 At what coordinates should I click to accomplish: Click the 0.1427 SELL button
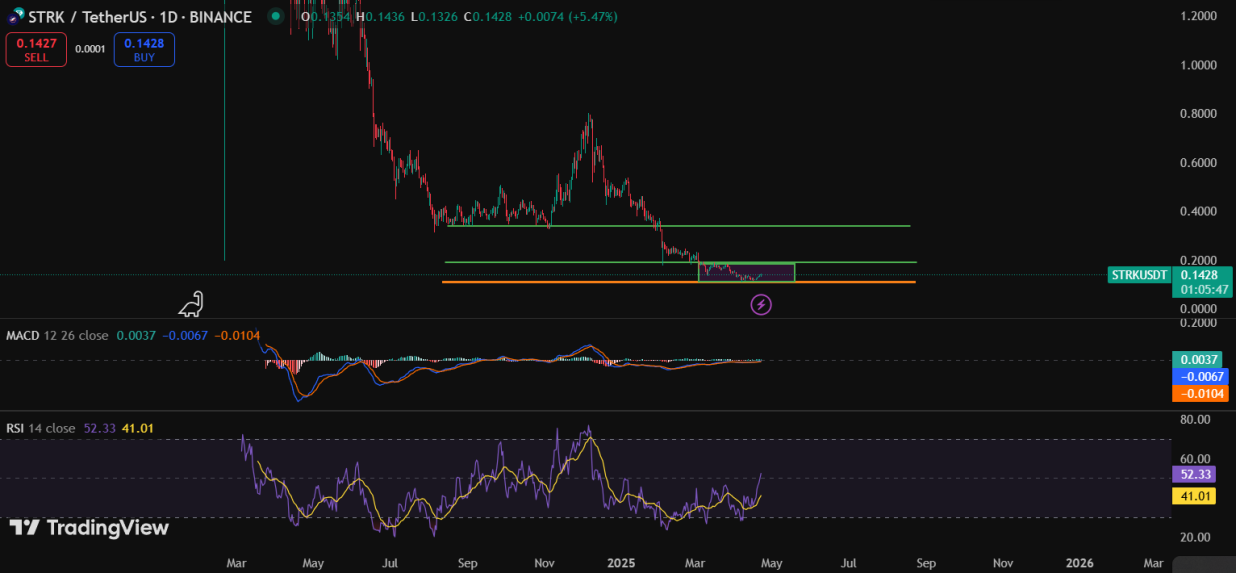click(x=36, y=49)
